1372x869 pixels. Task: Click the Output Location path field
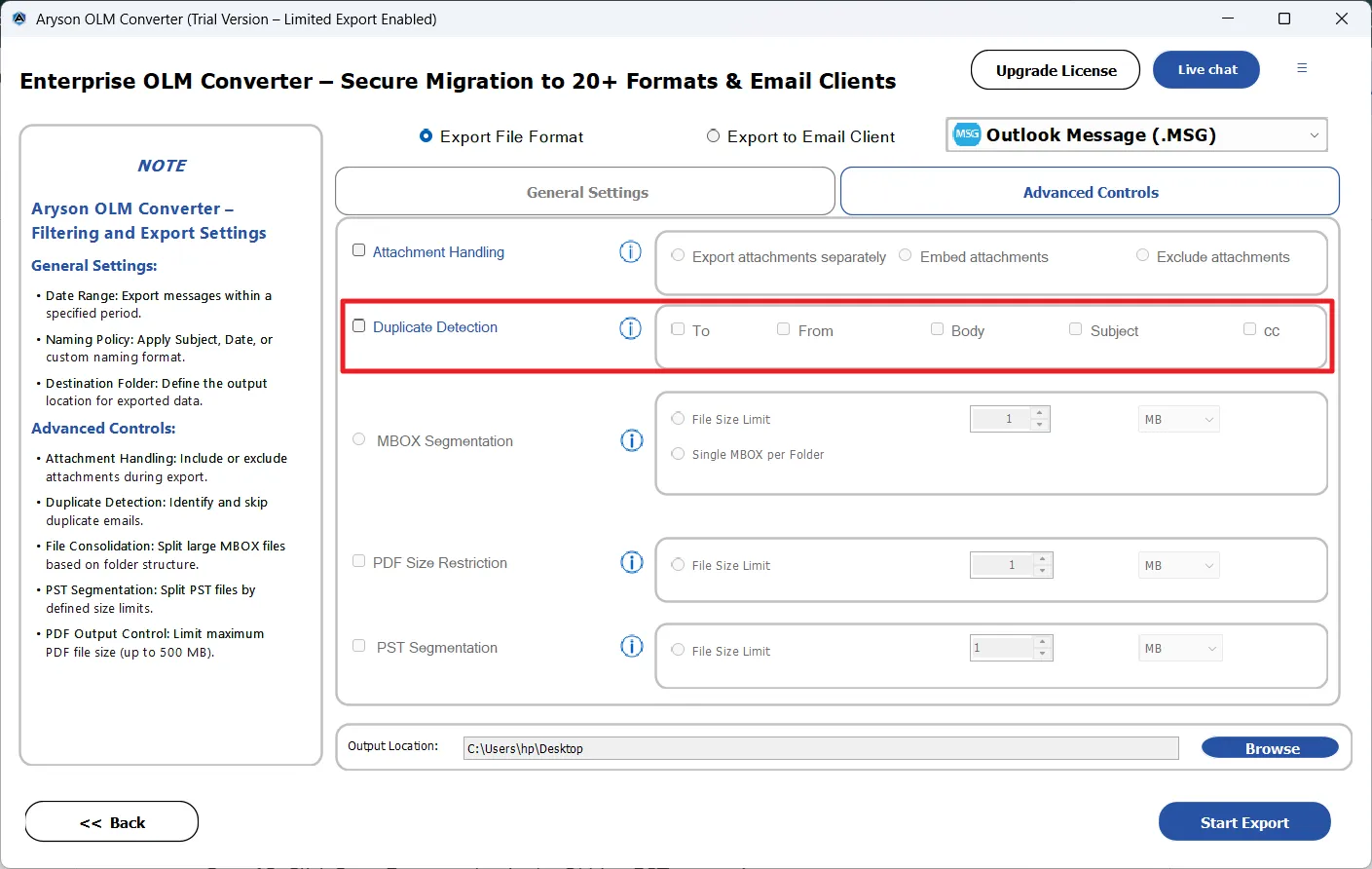pos(820,748)
